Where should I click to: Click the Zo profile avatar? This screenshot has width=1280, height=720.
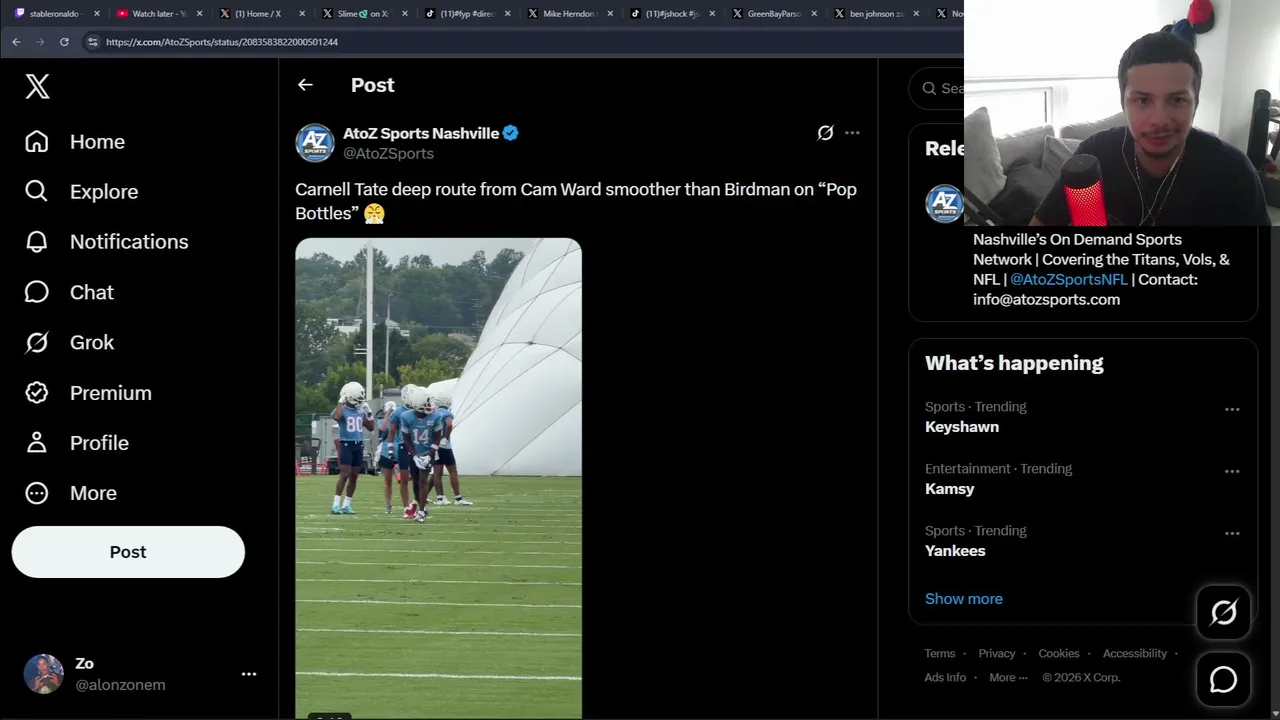click(44, 674)
